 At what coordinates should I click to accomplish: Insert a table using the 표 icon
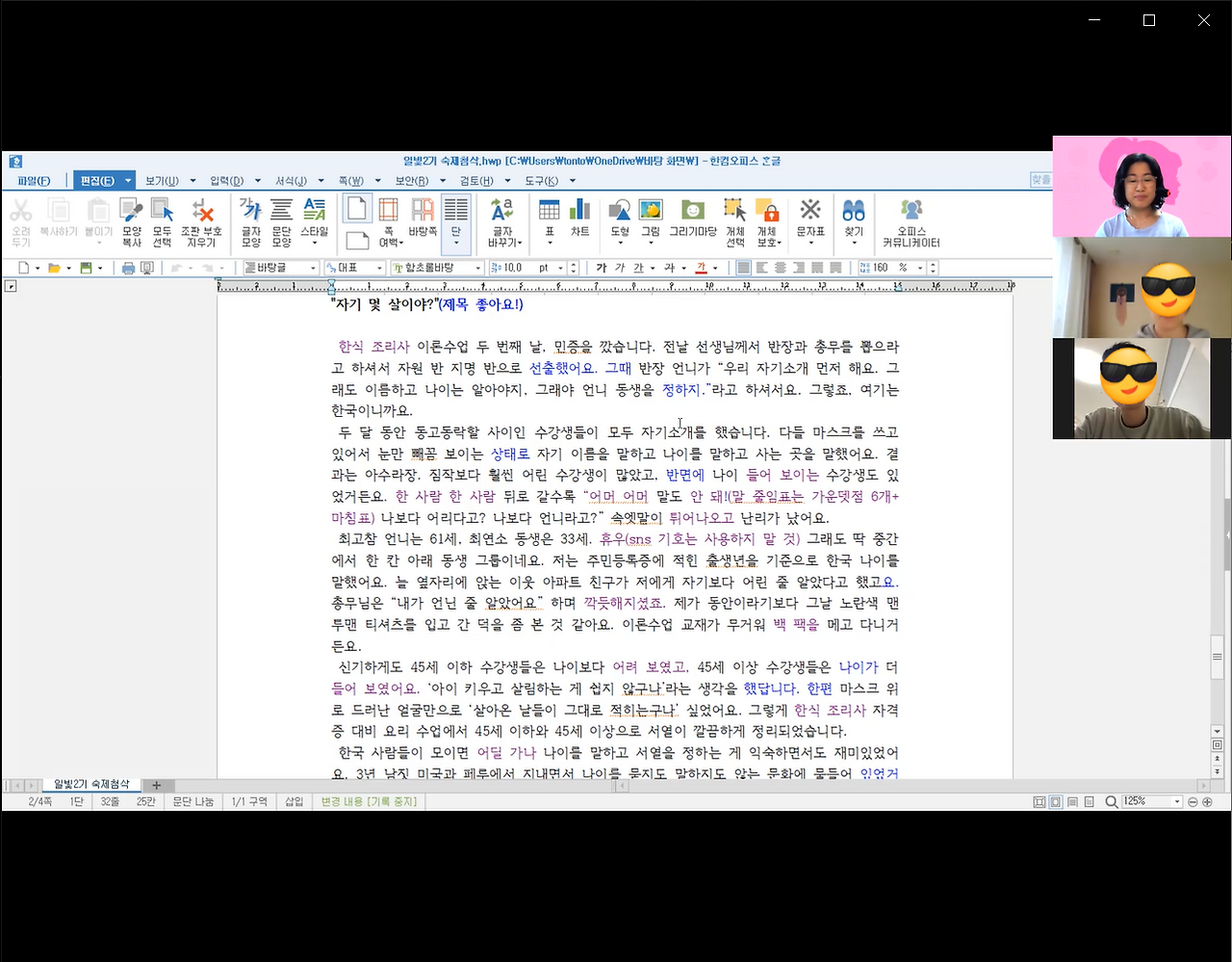(550, 213)
